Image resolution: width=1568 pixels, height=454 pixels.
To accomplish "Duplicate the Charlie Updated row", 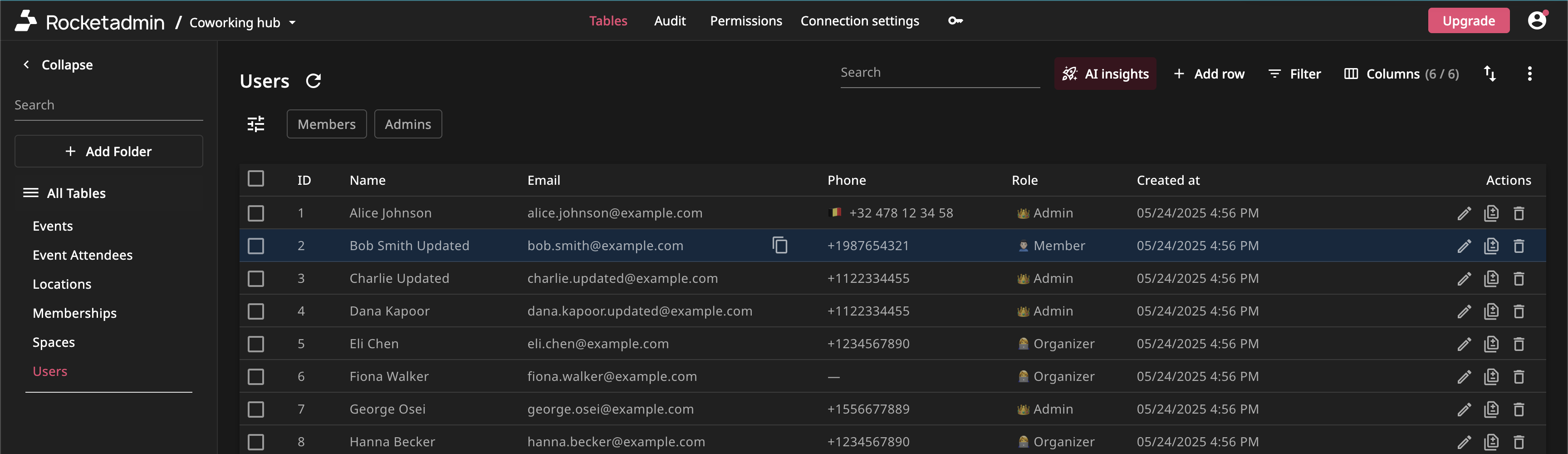I will pyautogui.click(x=1492, y=278).
